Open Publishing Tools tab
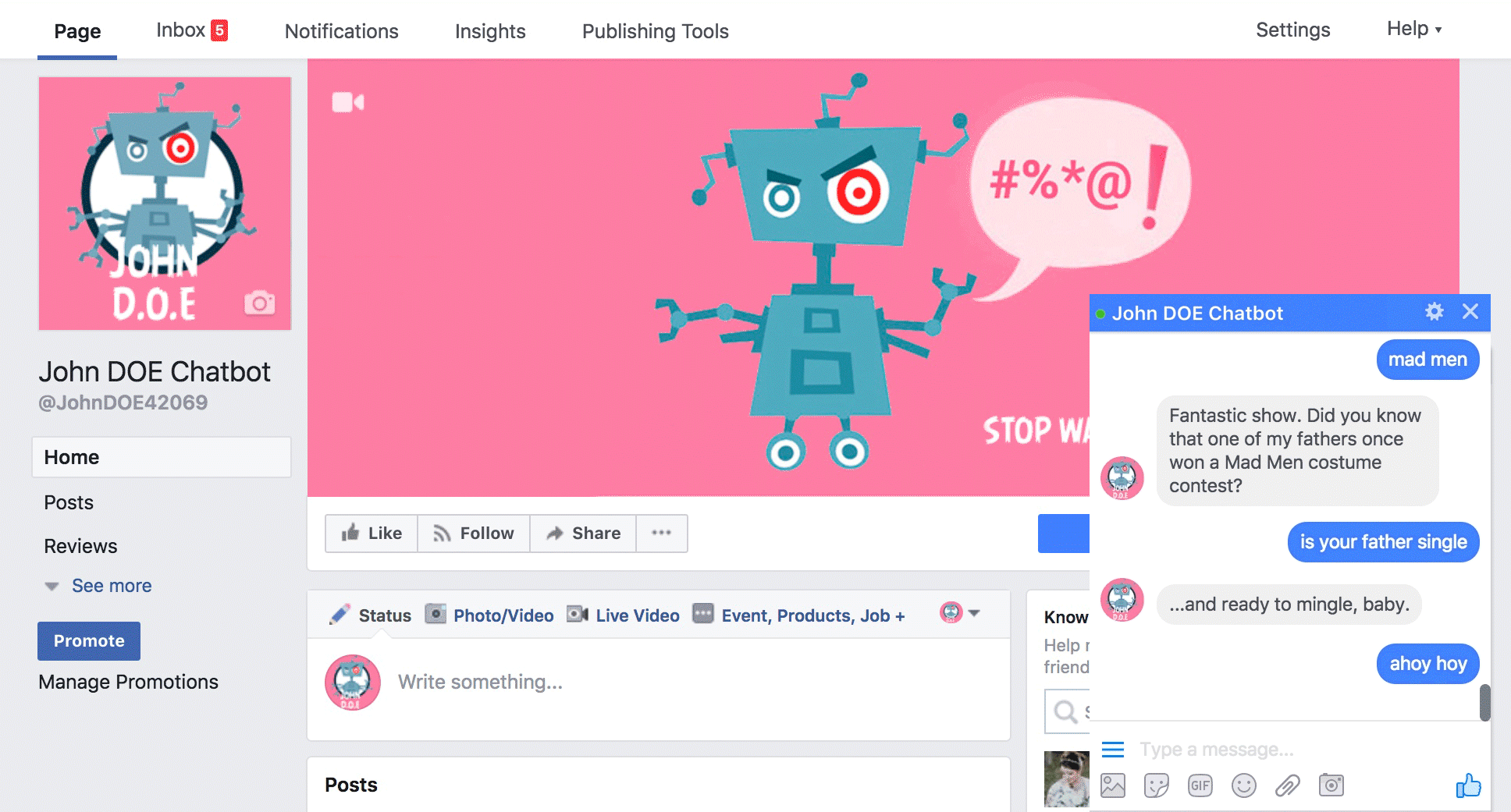Screen dimensions: 1511x812 656,31
